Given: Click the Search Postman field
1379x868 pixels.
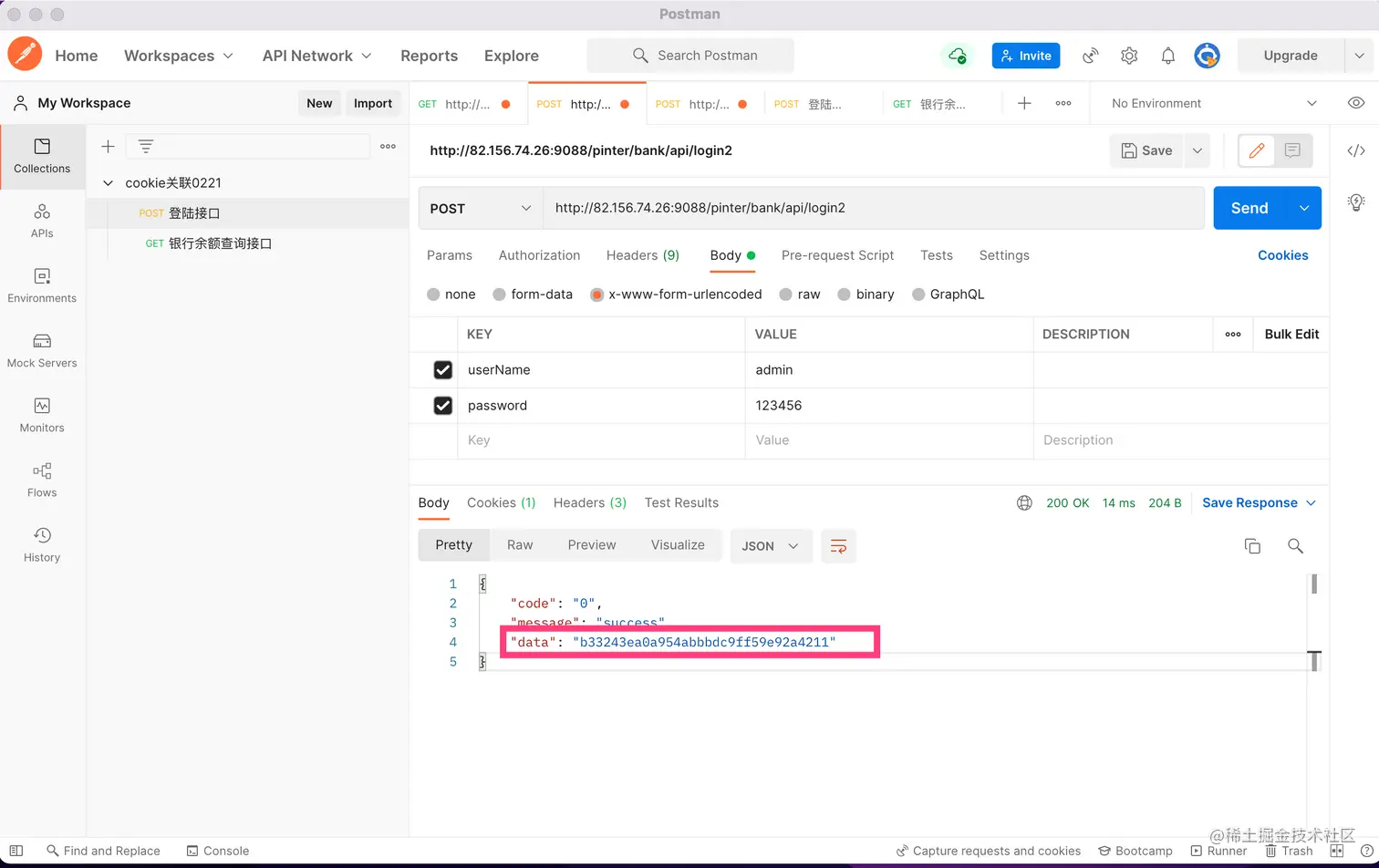Looking at the screenshot, I should 690,56.
